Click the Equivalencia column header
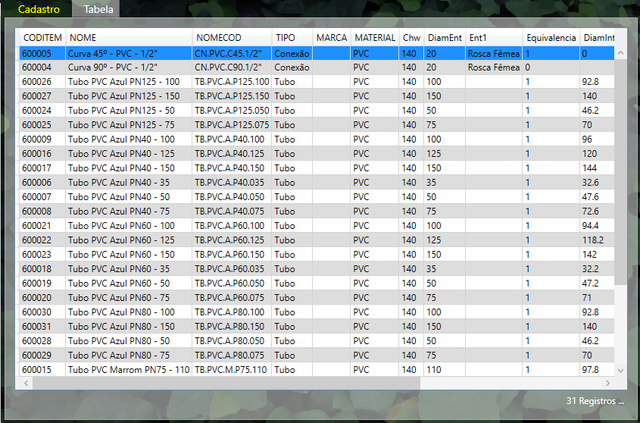 [550, 37]
